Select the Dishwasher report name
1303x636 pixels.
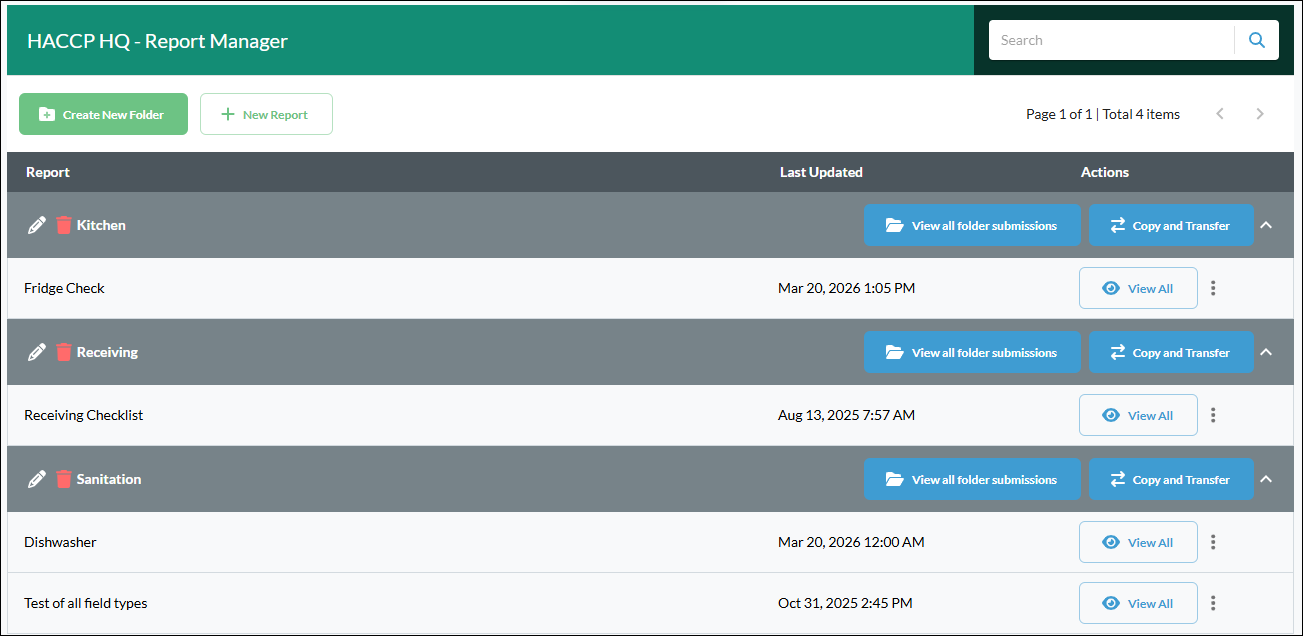60,542
